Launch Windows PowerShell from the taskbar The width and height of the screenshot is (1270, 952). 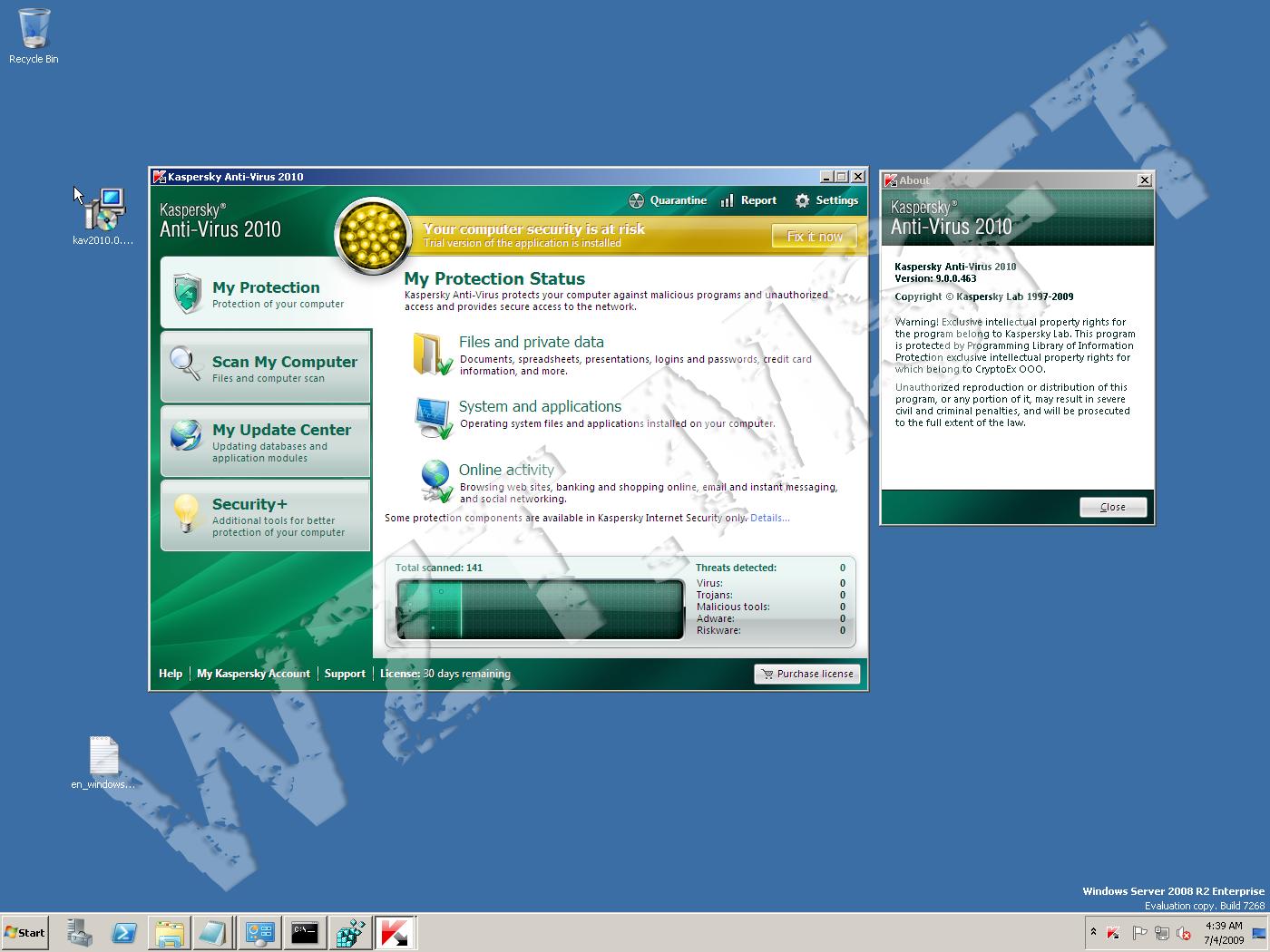tap(124, 933)
